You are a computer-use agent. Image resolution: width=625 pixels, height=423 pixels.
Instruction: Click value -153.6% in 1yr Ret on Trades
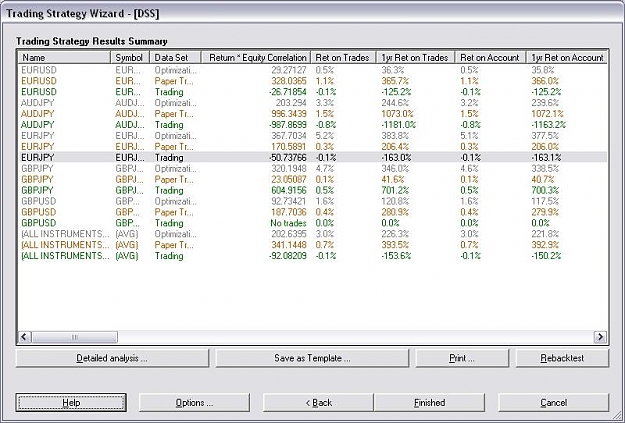point(396,256)
